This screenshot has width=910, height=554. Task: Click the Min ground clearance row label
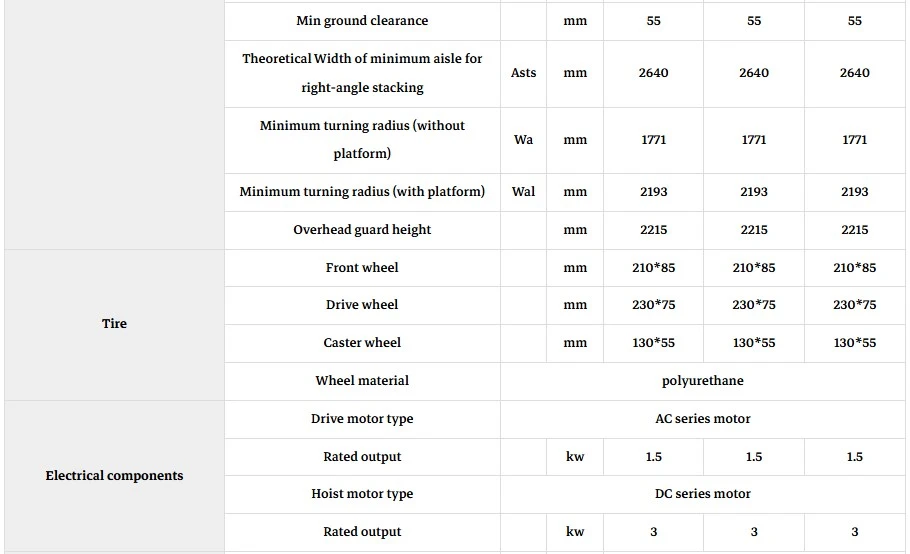pos(362,21)
